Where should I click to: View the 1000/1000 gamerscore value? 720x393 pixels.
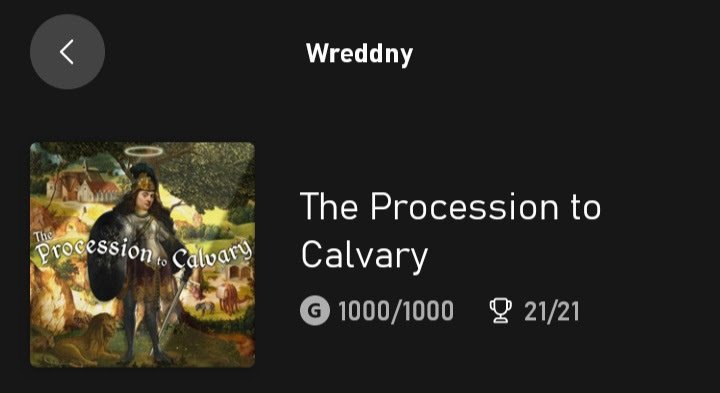[x=396, y=311]
